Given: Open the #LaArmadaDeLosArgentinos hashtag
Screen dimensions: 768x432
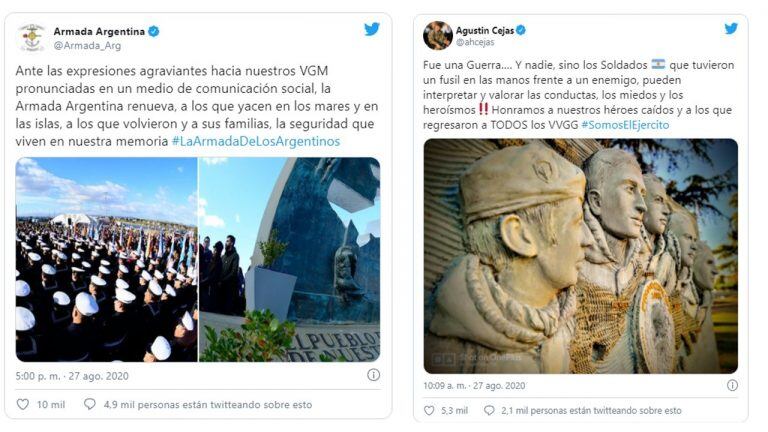Looking at the screenshot, I should pyautogui.click(x=256, y=142).
